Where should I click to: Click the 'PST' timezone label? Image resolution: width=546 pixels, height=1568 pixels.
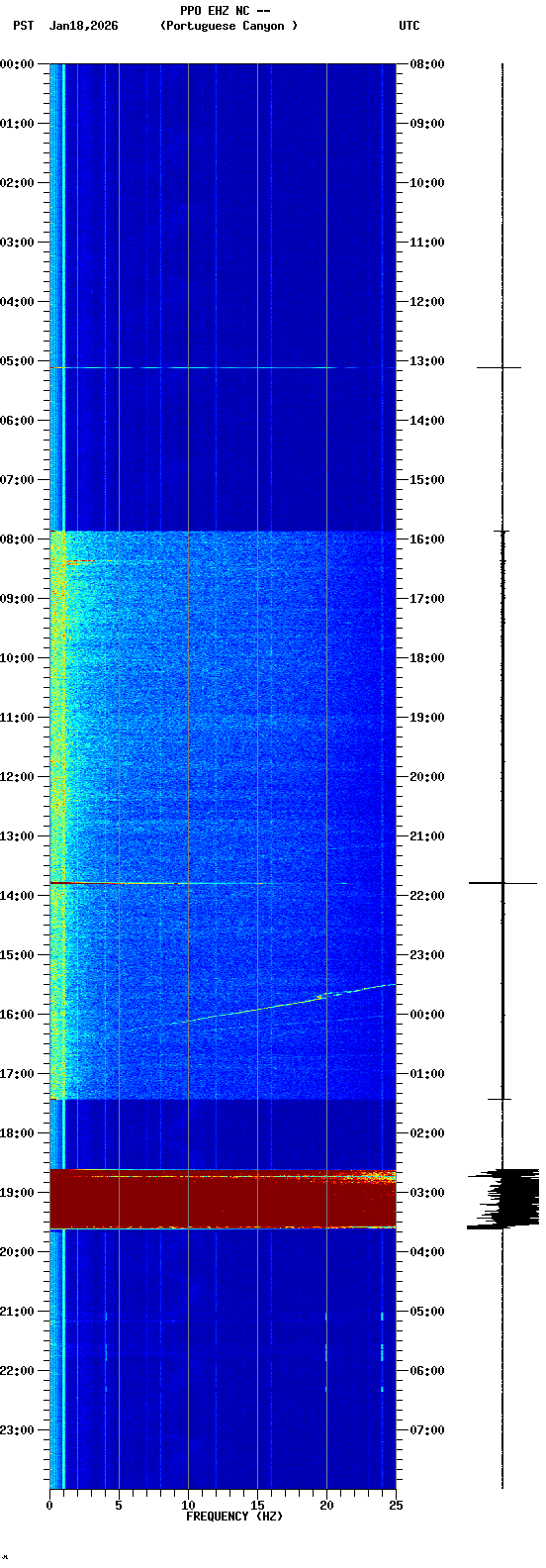pos(23,26)
